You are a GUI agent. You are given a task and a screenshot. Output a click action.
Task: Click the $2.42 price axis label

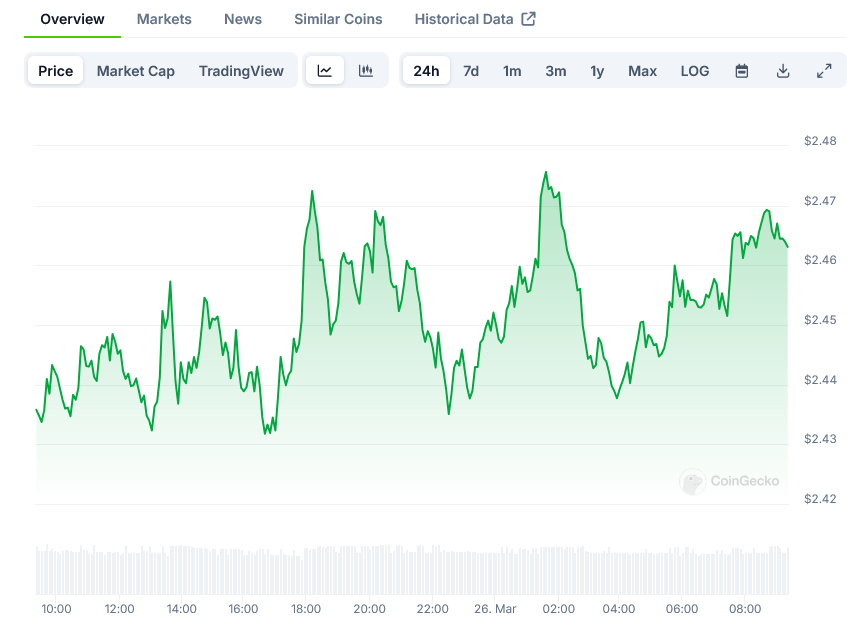(820, 499)
